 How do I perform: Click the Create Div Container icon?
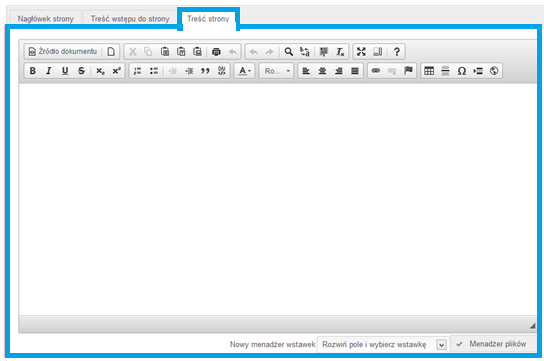click(x=222, y=71)
